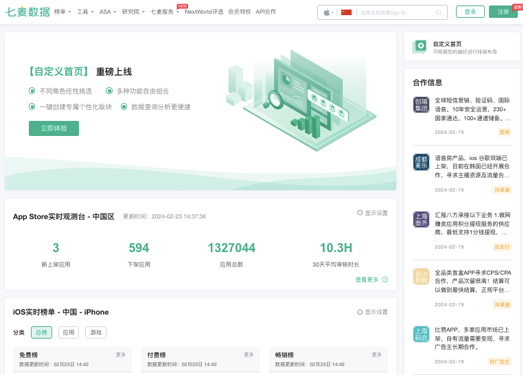
Task: Click the 免费榜 column heading
Action: tap(28, 355)
